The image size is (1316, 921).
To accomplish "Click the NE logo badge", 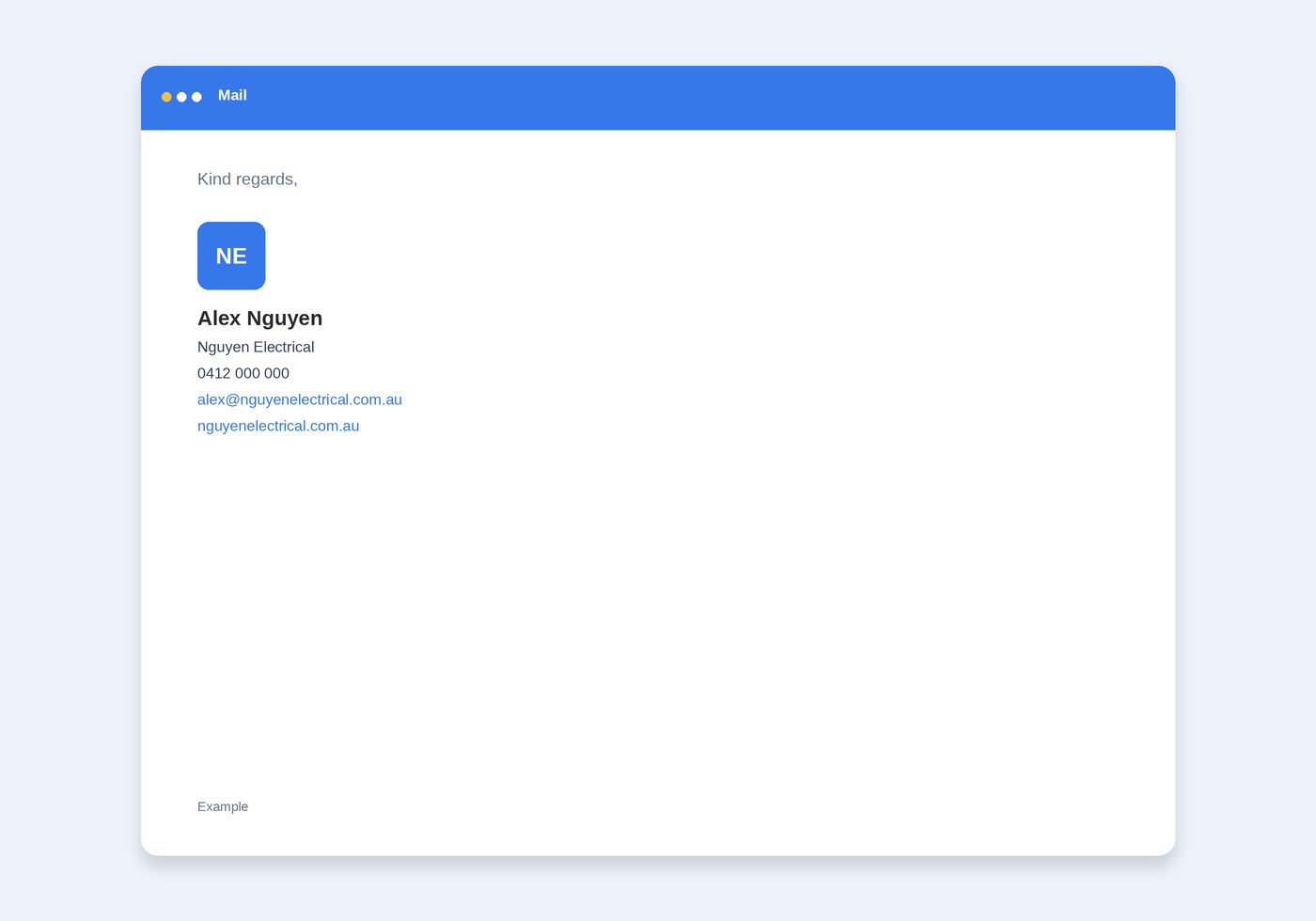I will coord(231,256).
